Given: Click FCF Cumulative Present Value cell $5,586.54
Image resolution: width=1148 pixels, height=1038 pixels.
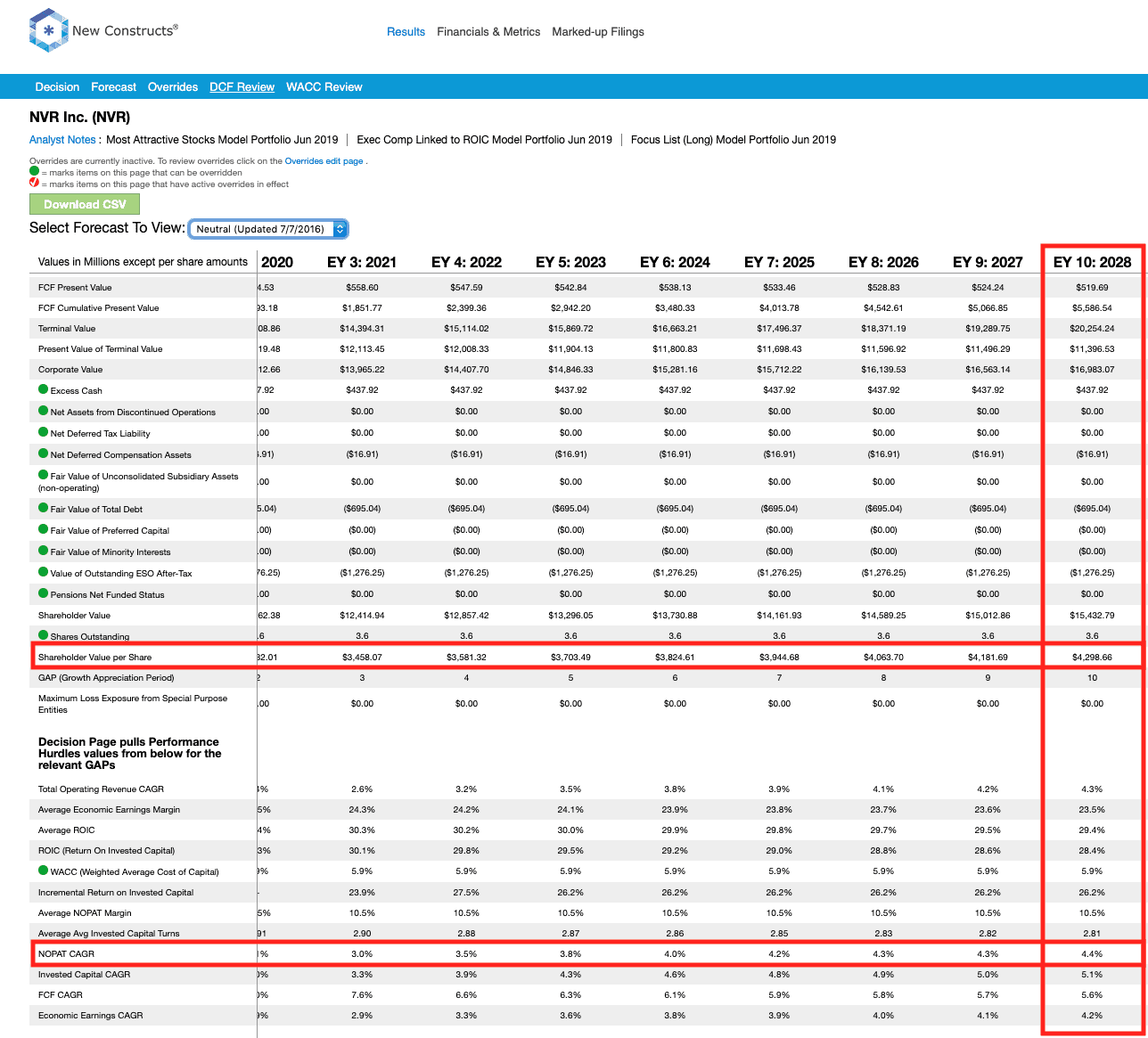Looking at the screenshot, I should pyautogui.click(x=1092, y=307).
